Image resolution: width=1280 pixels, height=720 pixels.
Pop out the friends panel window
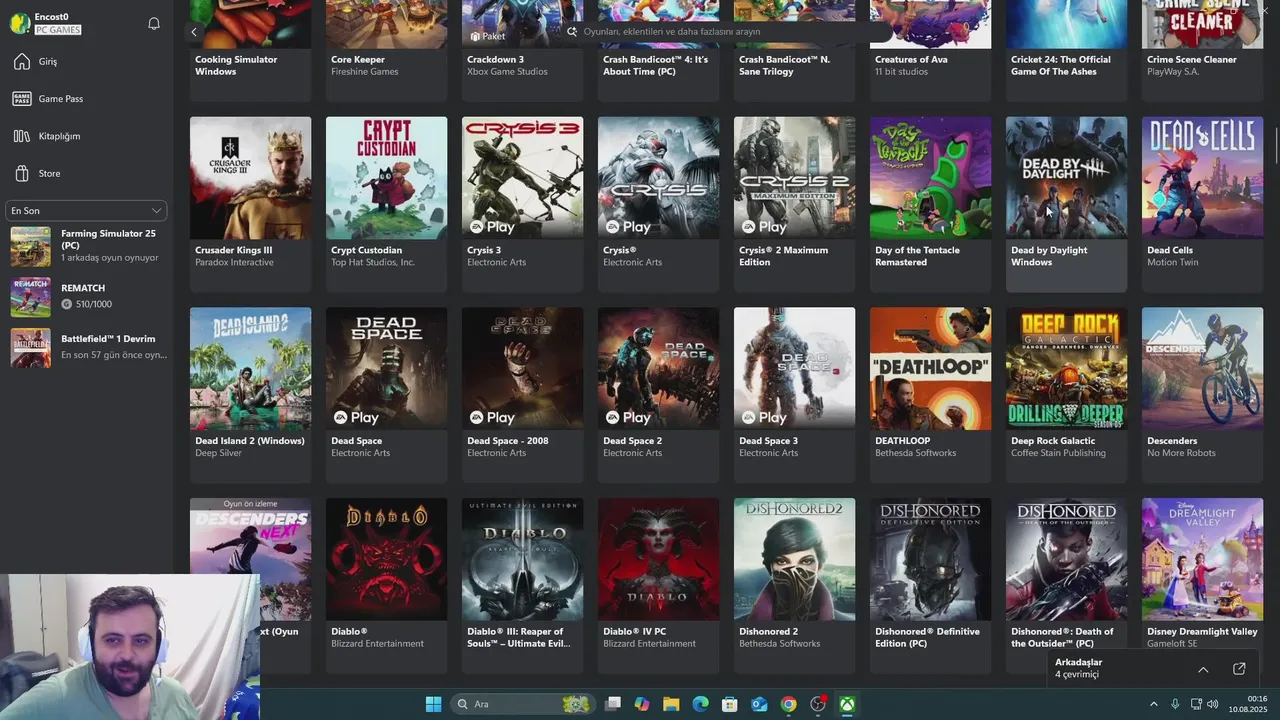pyautogui.click(x=1239, y=669)
